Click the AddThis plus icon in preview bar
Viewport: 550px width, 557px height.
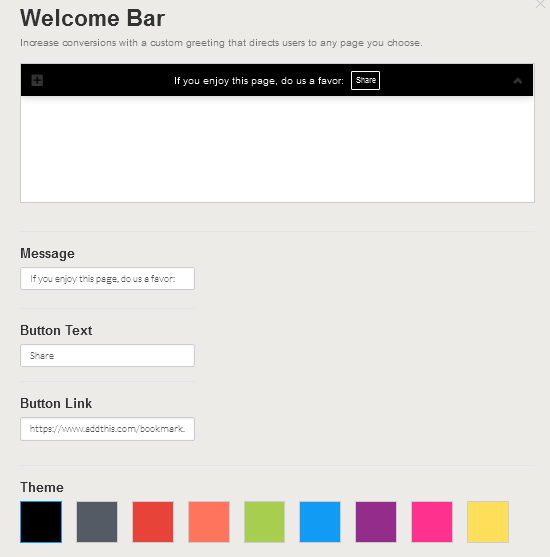click(37, 80)
